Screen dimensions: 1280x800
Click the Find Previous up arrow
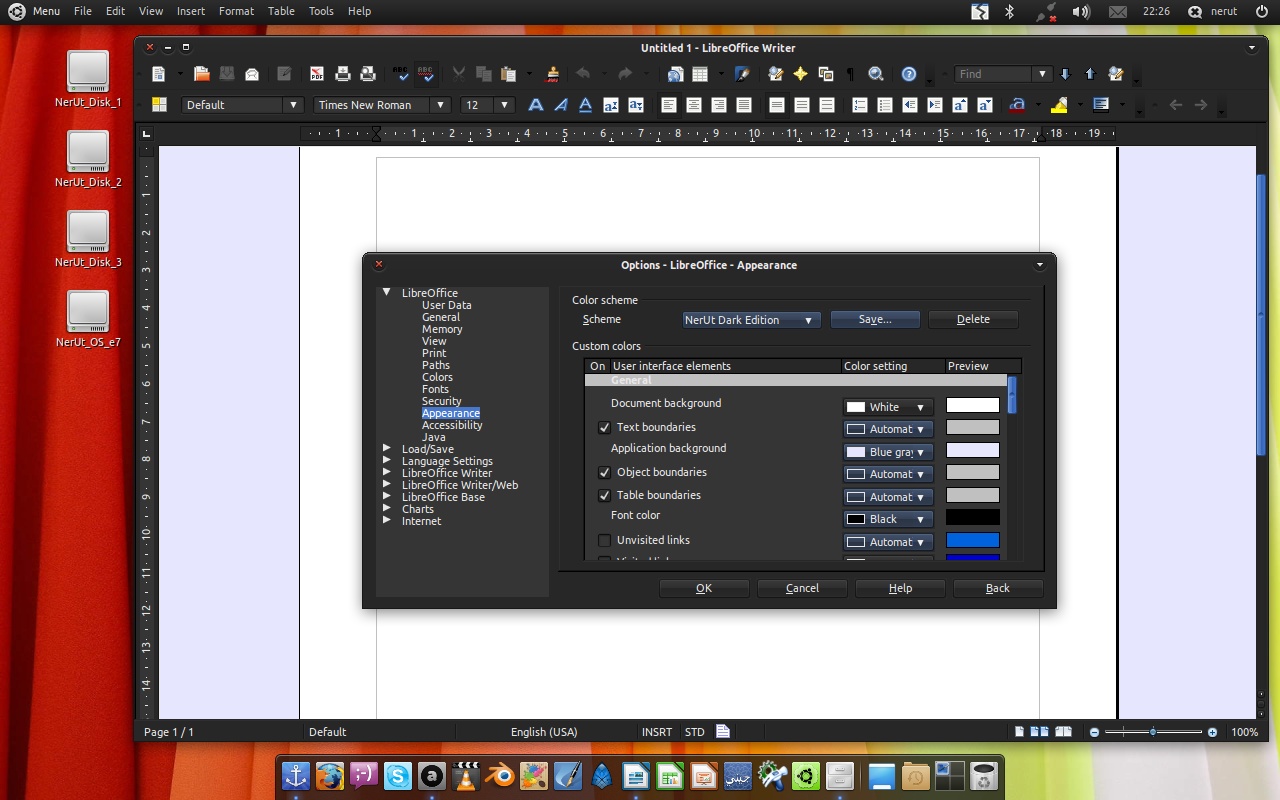tap(1090, 74)
